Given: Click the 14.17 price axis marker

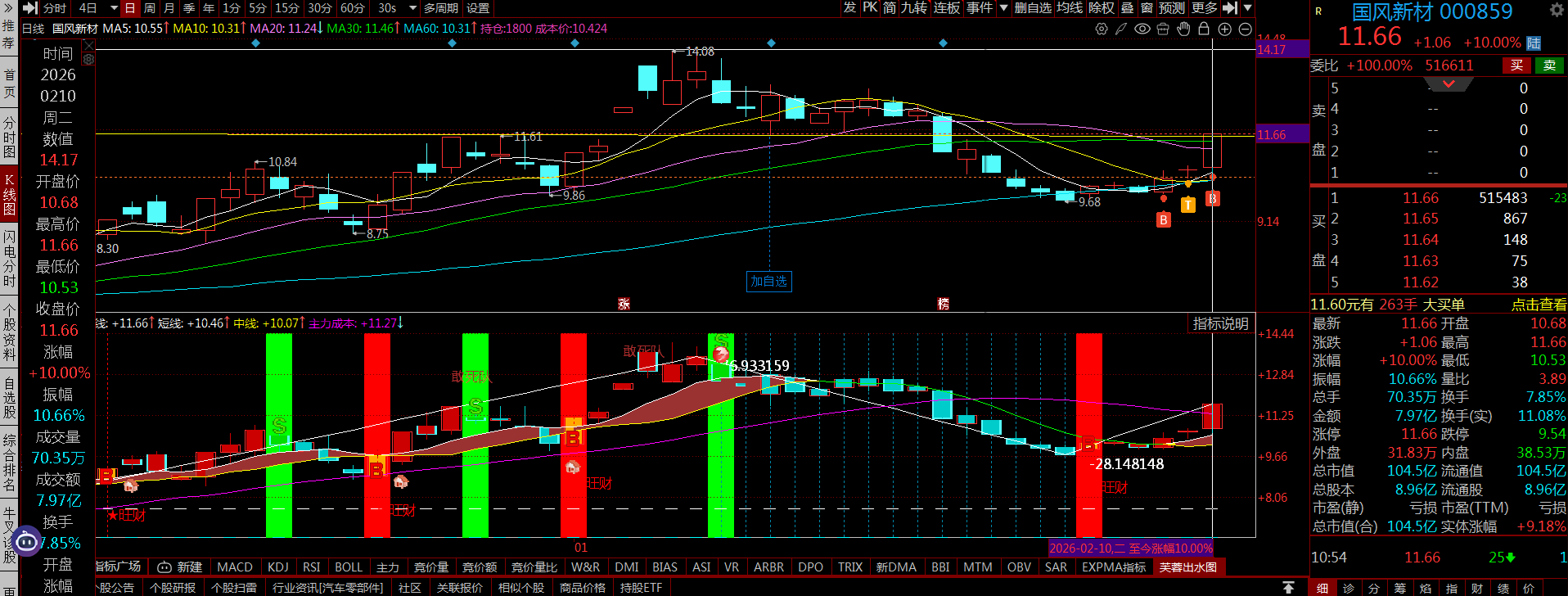Looking at the screenshot, I should pos(1282,50).
